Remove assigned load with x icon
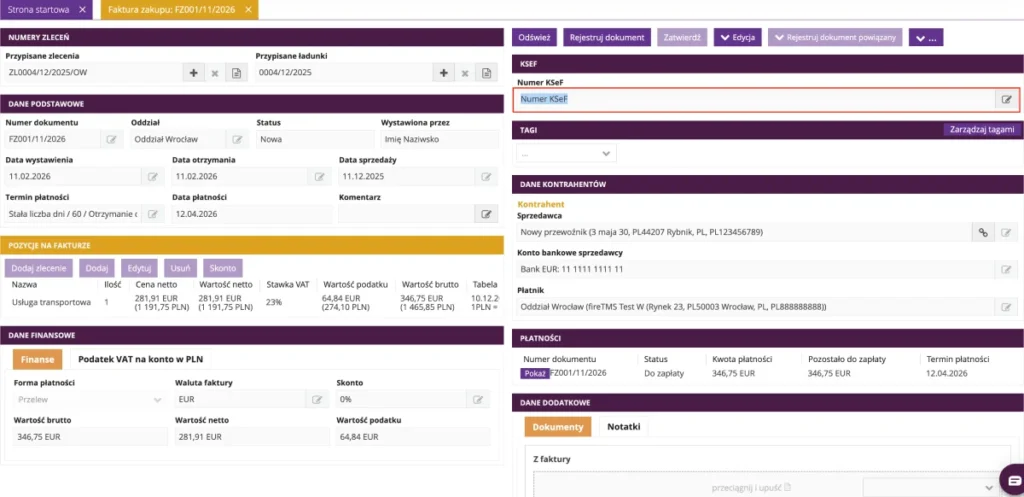This screenshot has height=497, width=1024. [x=465, y=73]
